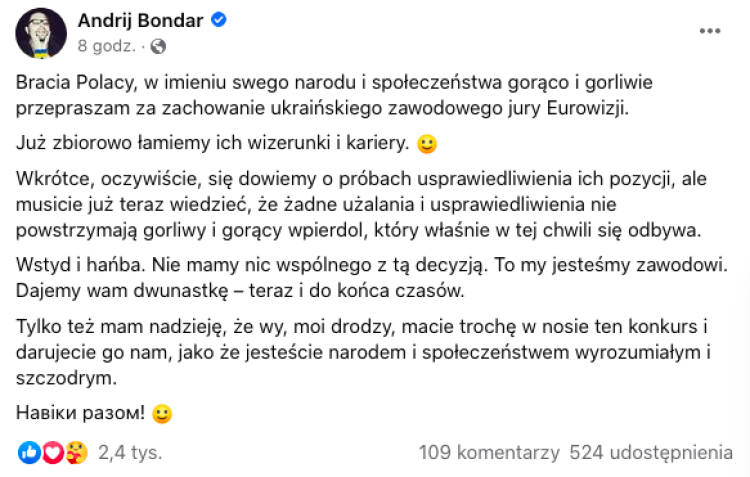Open the Andrij Bondar profile name link

(141, 21)
